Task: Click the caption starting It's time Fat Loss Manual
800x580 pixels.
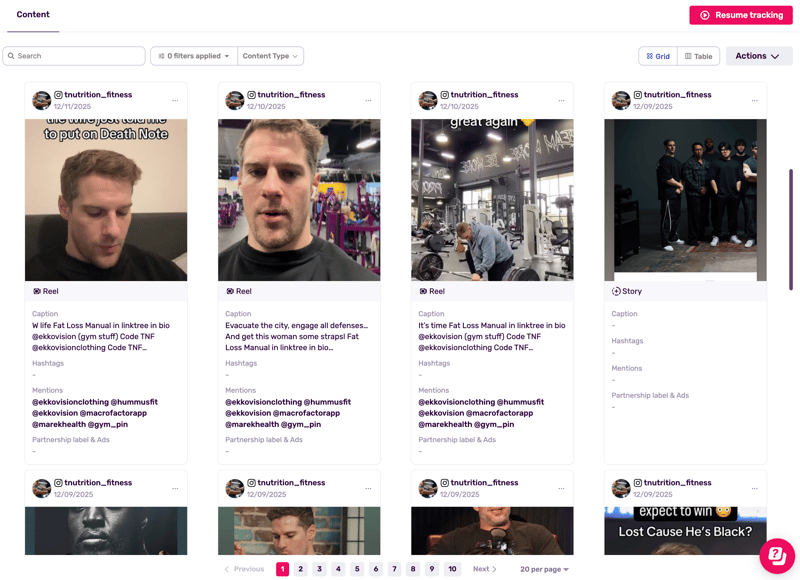Action: click(x=492, y=337)
